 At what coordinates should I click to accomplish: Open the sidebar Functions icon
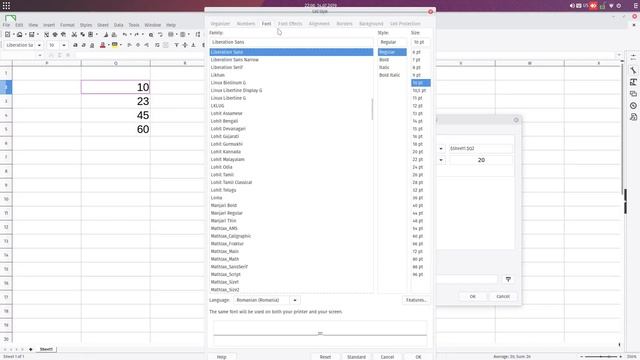(633, 117)
